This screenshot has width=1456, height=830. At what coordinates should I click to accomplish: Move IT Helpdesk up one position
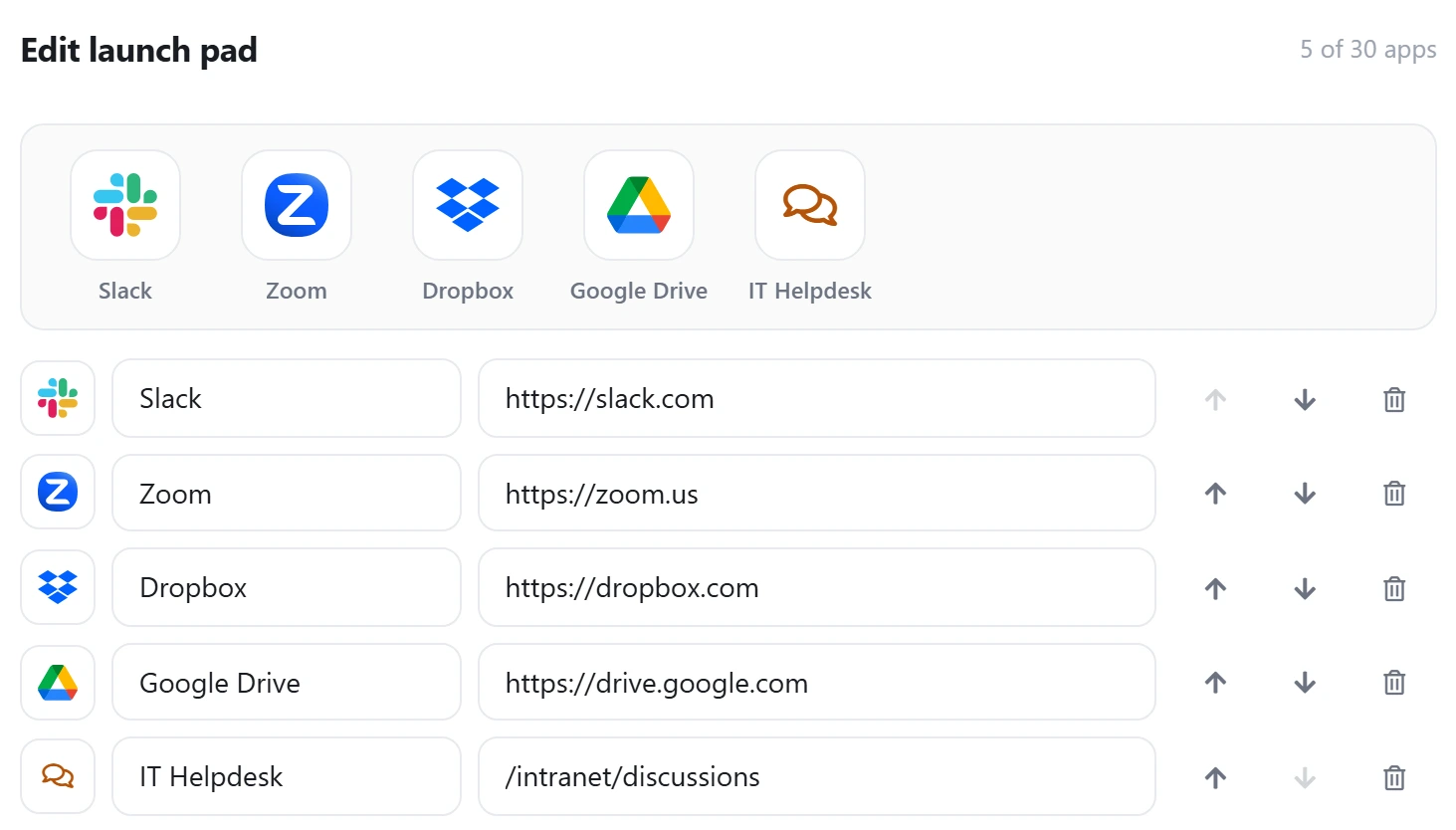[x=1215, y=778]
